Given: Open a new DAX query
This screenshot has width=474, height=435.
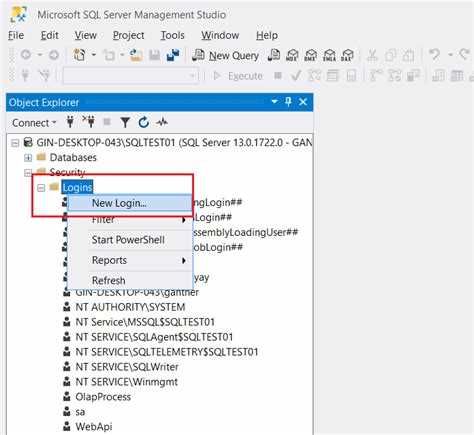Looking at the screenshot, I should (x=347, y=55).
